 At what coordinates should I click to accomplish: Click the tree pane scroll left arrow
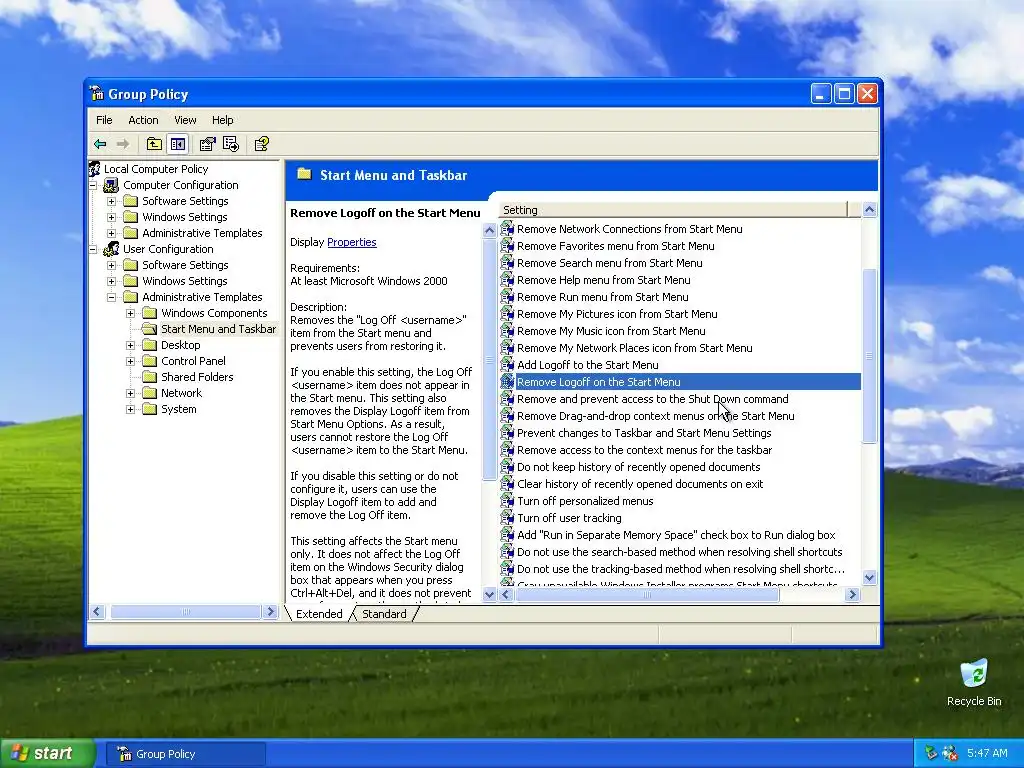(97, 612)
